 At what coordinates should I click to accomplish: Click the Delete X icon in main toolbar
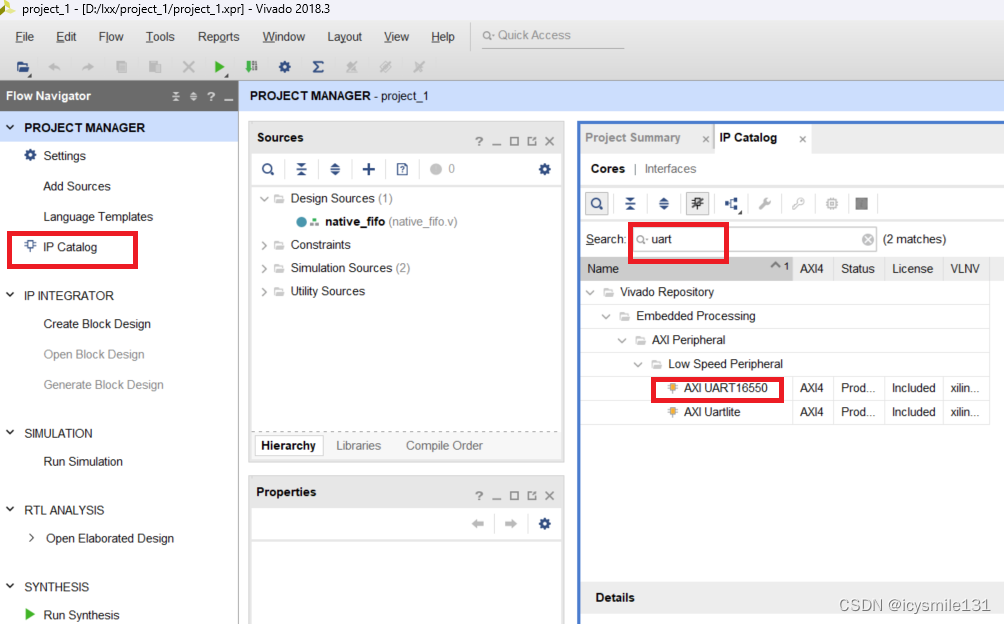coord(188,67)
